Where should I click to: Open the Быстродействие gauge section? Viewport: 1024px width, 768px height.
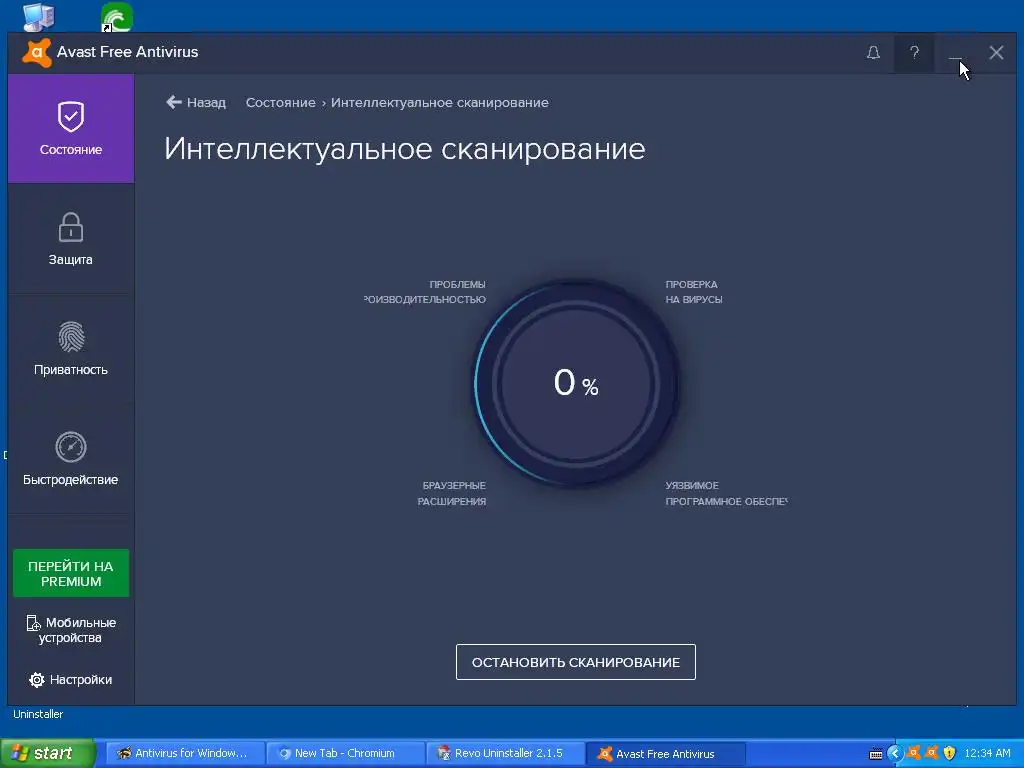(x=71, y=458)
